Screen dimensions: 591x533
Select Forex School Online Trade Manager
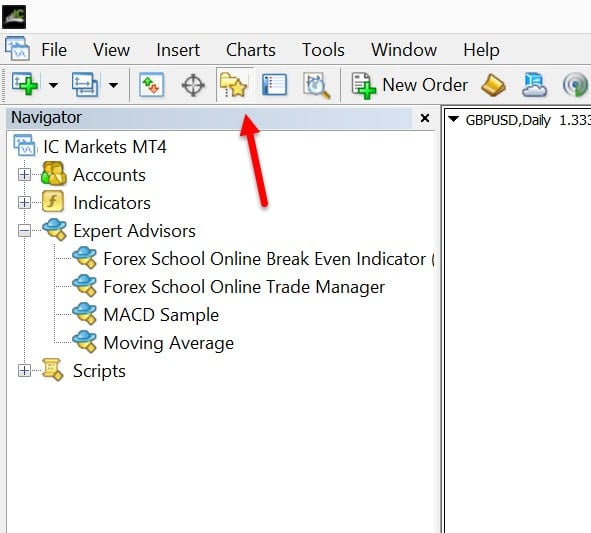244,287
